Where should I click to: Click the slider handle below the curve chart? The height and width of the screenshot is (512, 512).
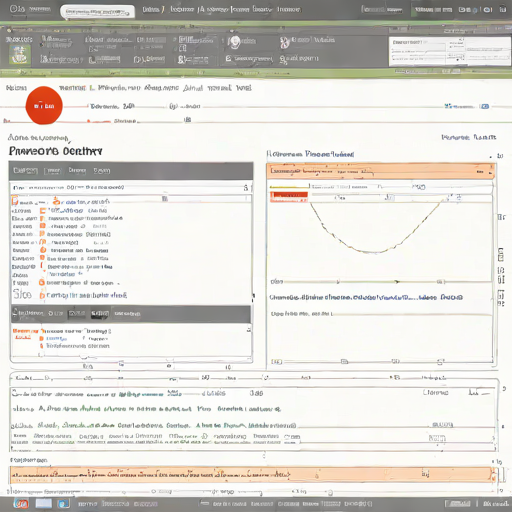click(397, 282)
